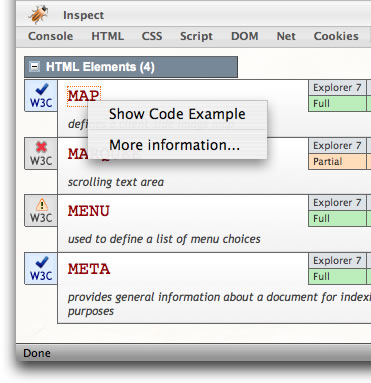
Task: Click the W3C checkmark icon beside MAP
Action: tap(41, 96)
